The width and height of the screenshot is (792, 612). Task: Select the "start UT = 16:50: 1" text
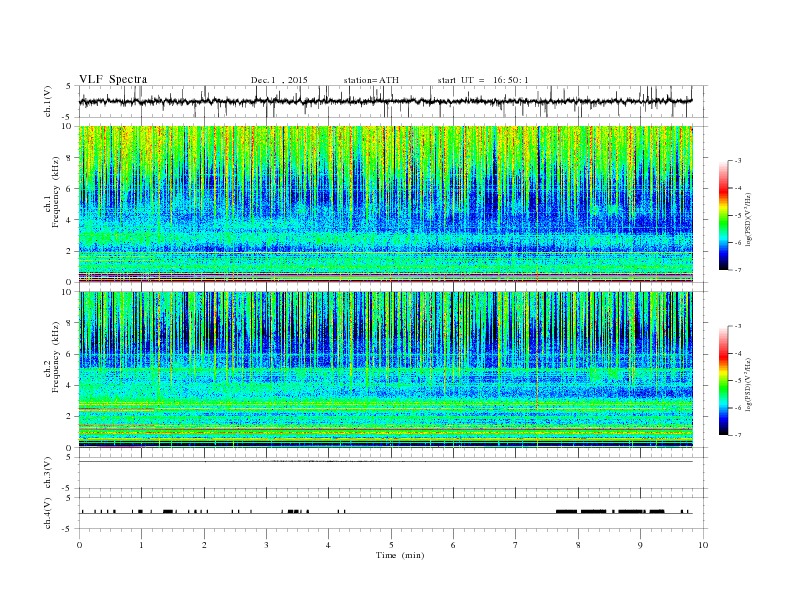coord(483,80)
